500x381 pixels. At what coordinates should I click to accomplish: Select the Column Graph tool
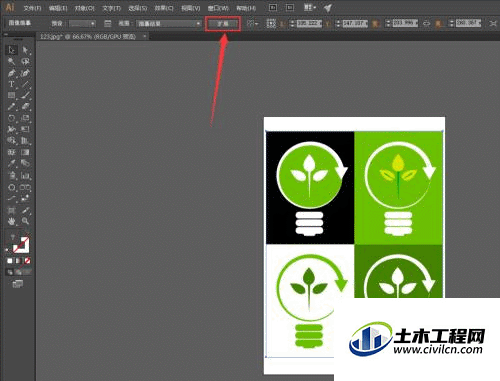pyautogui.click(x=25, y=175)
